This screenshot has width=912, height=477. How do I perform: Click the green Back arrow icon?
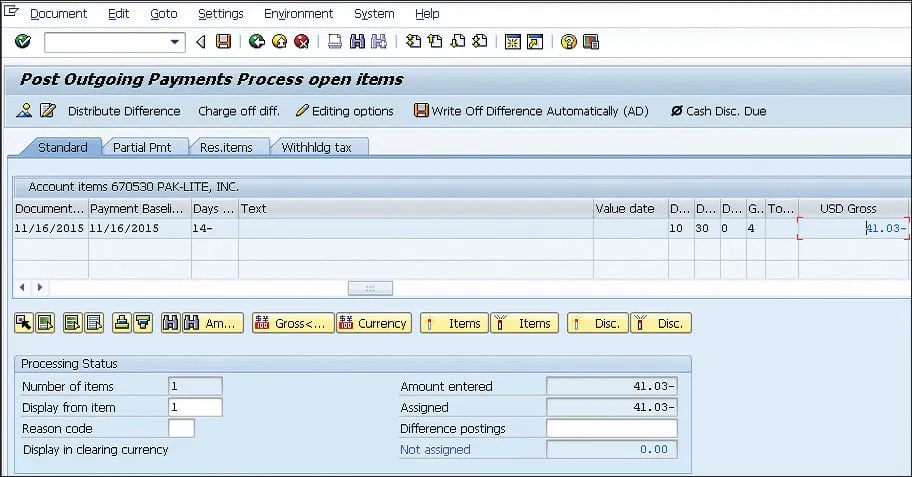256,42
